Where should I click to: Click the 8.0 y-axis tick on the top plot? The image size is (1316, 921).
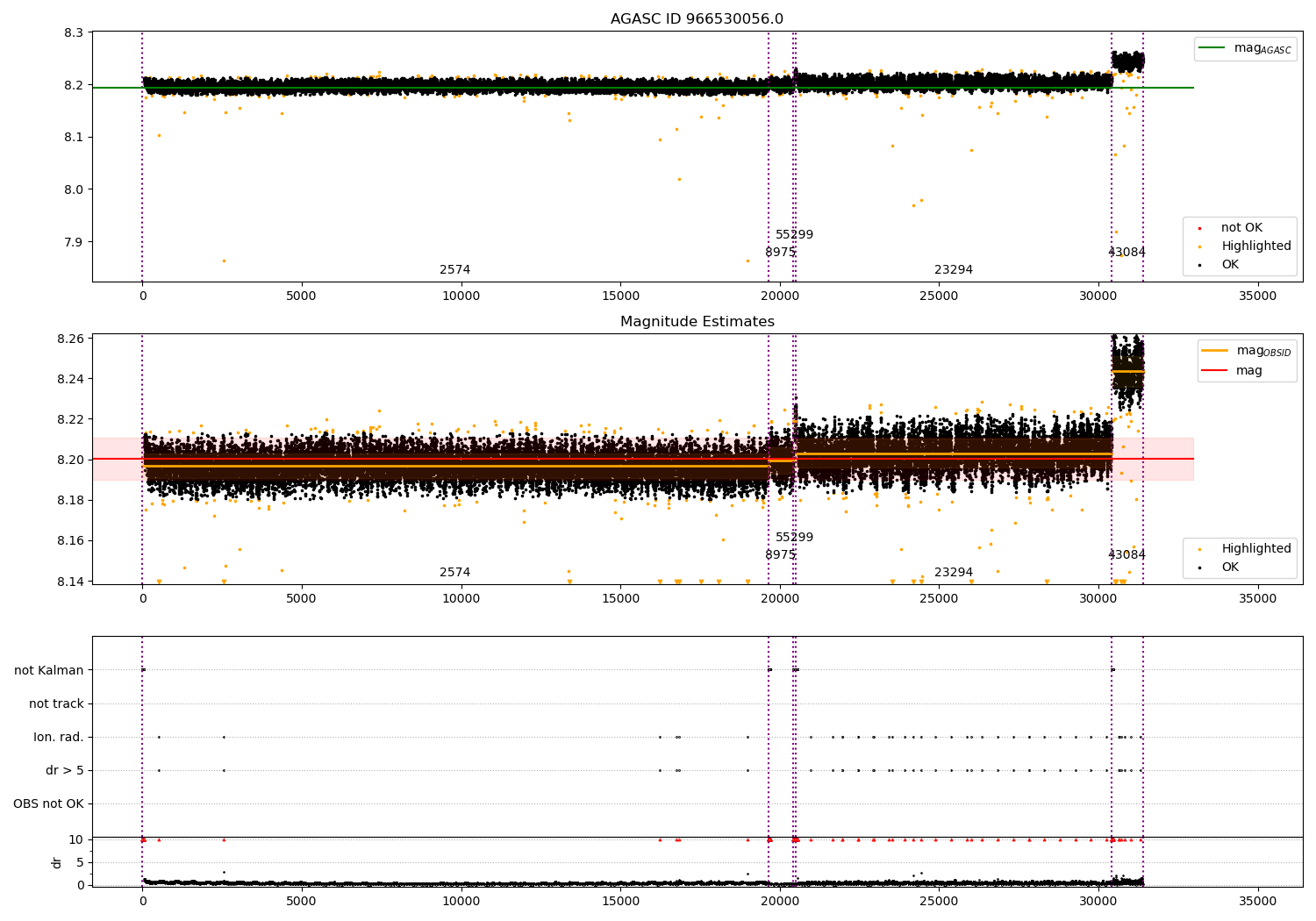click(75, 189)
